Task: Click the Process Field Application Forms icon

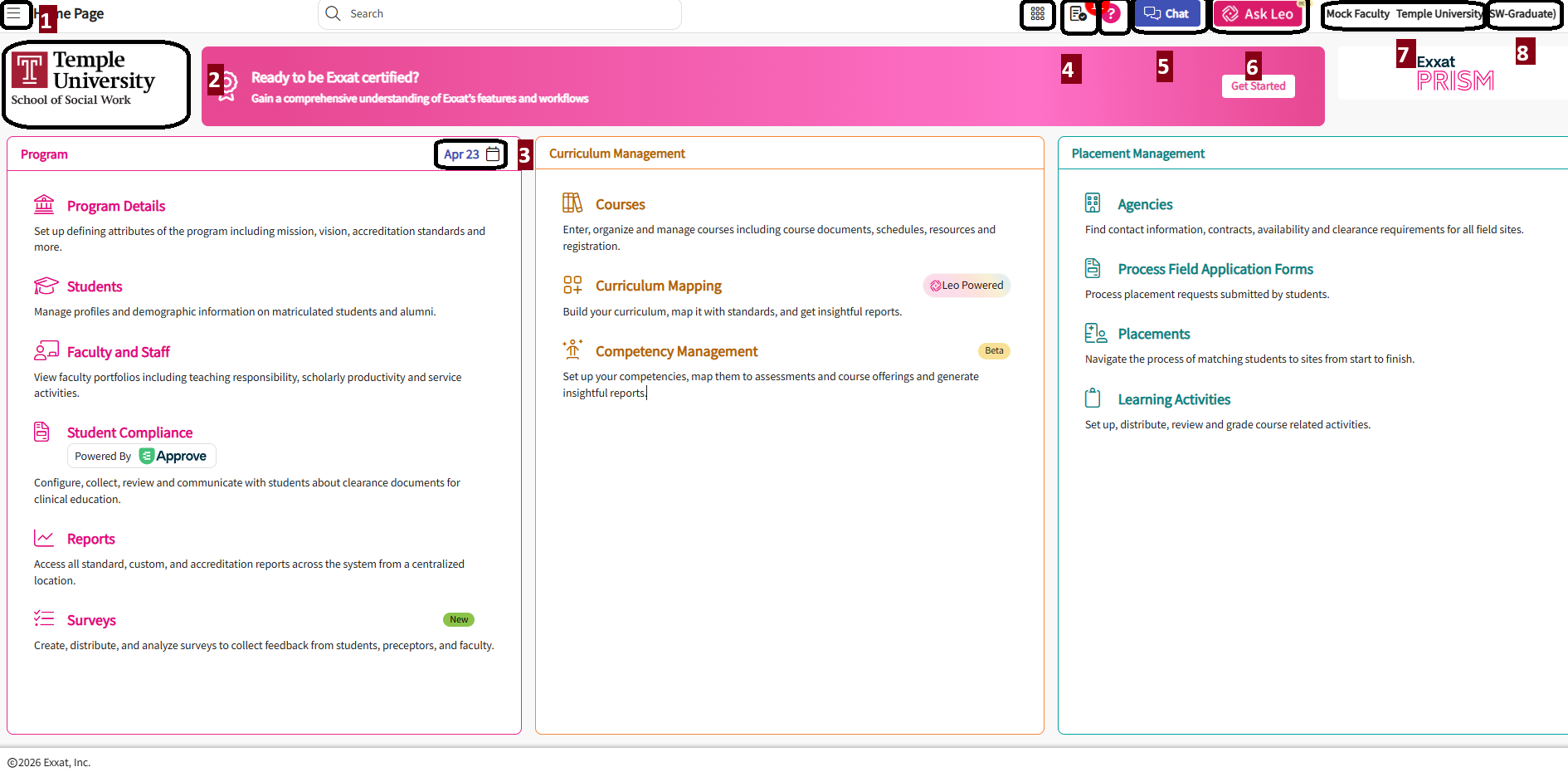Action: pos(1093,267)
